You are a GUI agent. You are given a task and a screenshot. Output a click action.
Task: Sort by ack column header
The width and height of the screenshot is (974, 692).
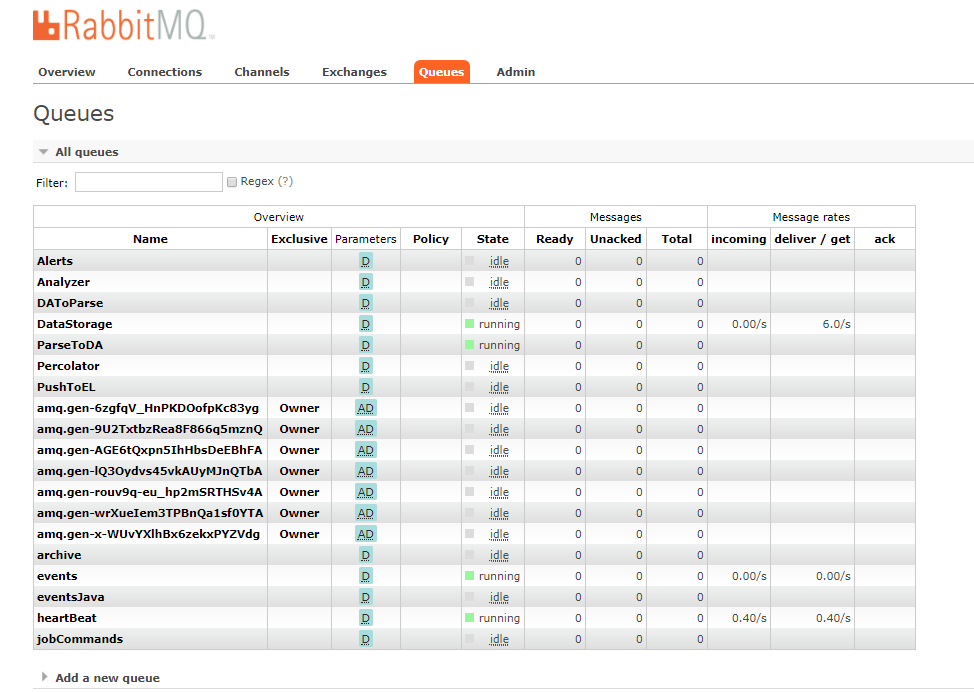(x=885, y=239)
